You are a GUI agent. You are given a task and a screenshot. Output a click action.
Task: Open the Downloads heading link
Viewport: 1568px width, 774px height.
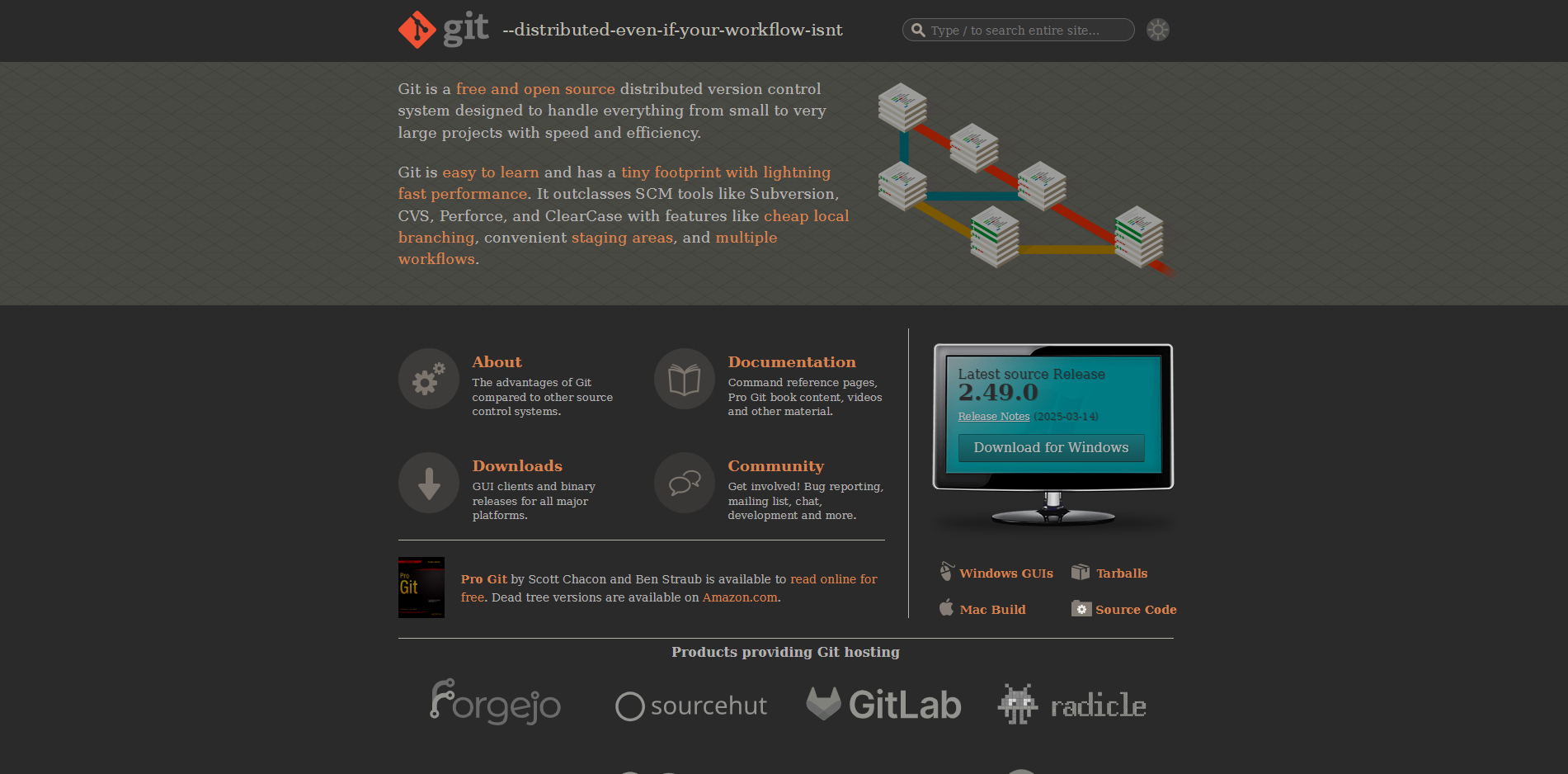tap(517, 466)
